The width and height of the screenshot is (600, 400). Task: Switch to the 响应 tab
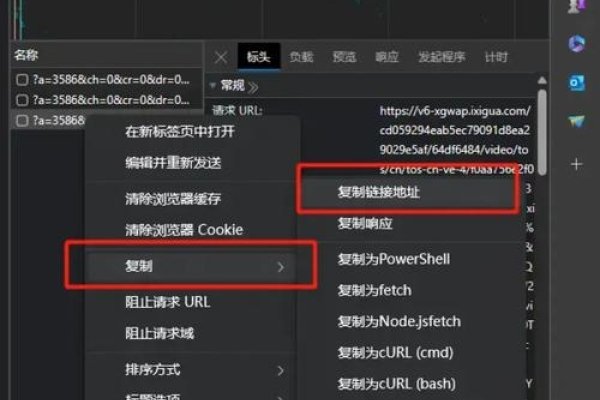387,57
